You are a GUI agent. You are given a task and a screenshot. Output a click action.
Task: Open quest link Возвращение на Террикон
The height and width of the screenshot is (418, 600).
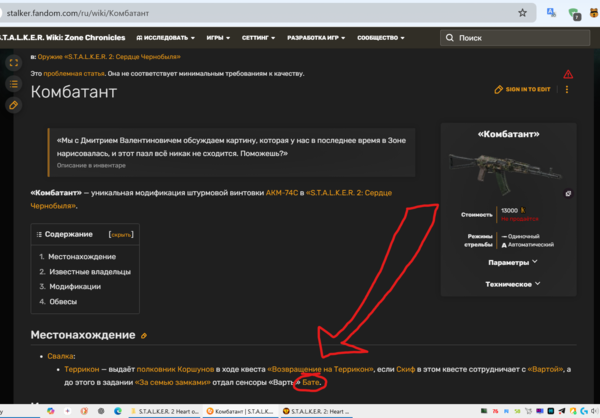pyautogui.click(x=320, y=369)
